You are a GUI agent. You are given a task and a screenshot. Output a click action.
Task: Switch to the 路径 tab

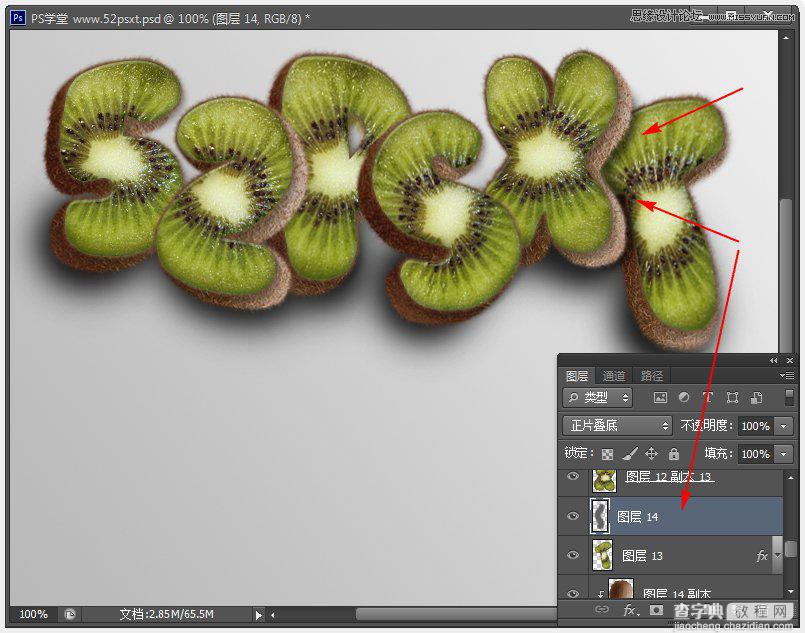point(651,376)
